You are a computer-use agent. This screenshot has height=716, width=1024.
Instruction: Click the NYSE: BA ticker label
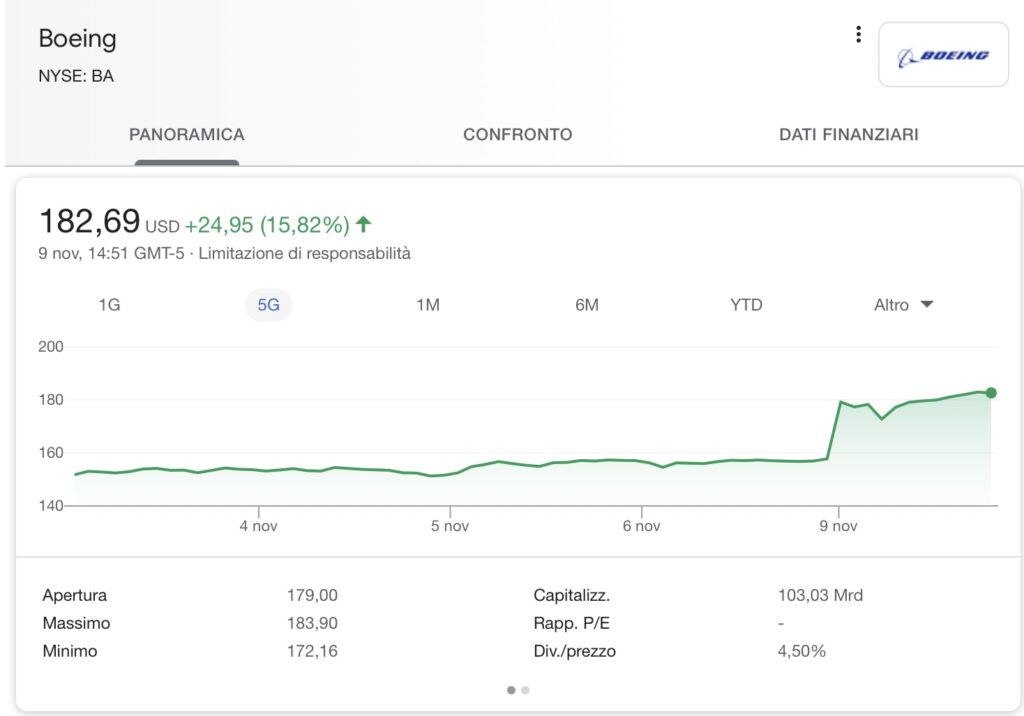tap(76, 76)
